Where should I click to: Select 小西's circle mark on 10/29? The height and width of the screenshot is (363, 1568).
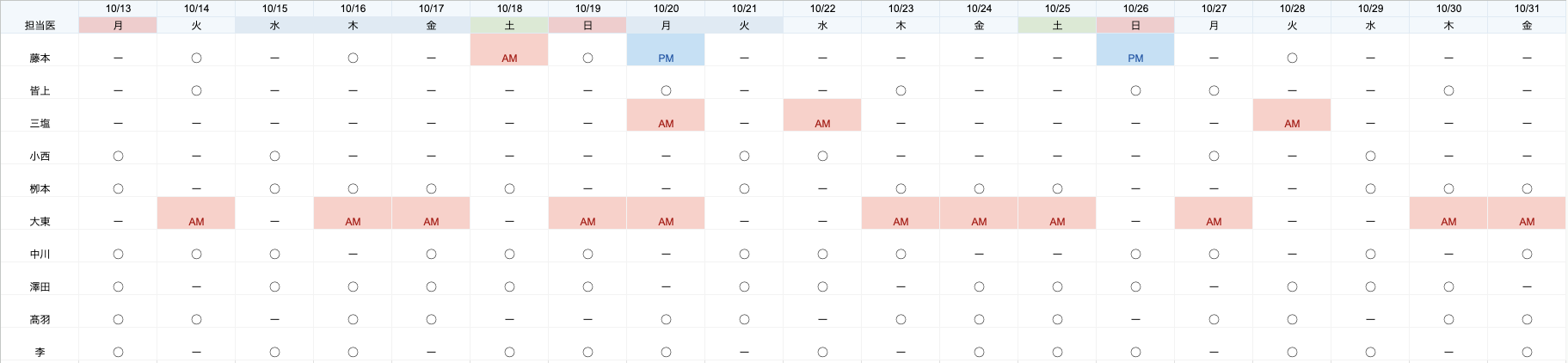point(1370,157)
